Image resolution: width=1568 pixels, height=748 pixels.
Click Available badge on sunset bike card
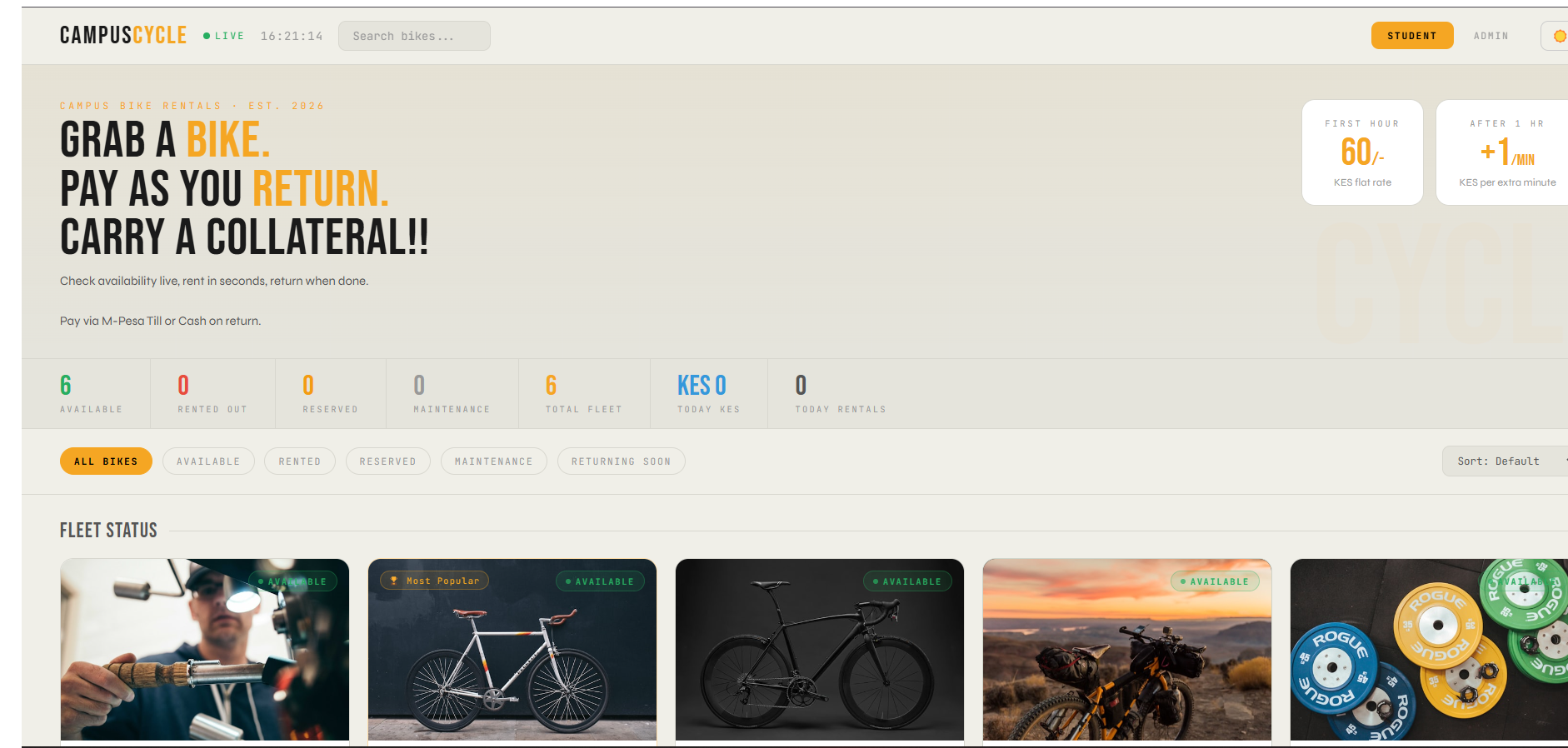(1215, 581)
